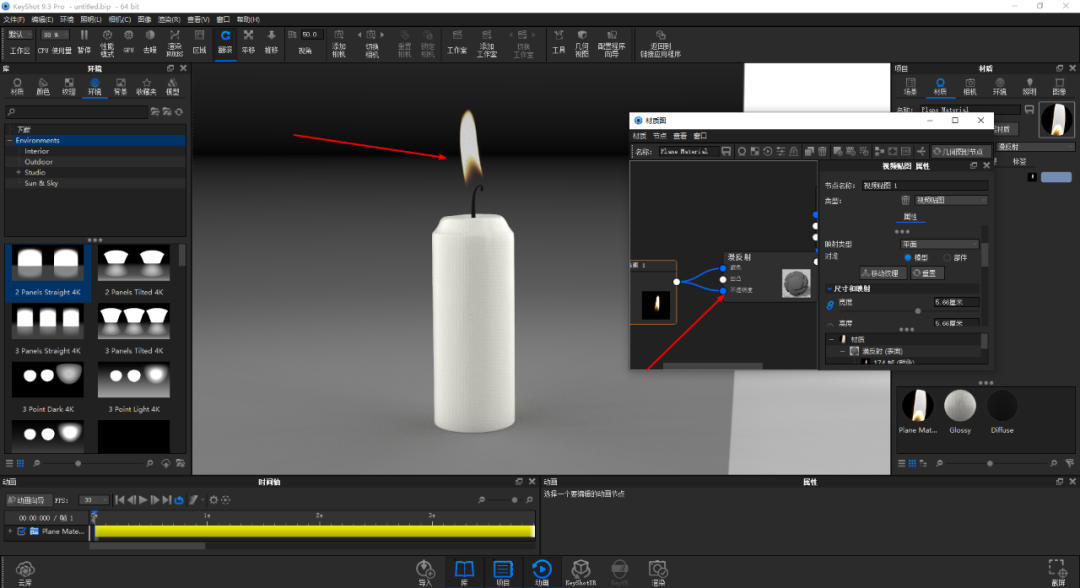This screenshot has height=588, width=1080.
Task: Toggle Performance Mode (性能模式)
Action: 107,42
